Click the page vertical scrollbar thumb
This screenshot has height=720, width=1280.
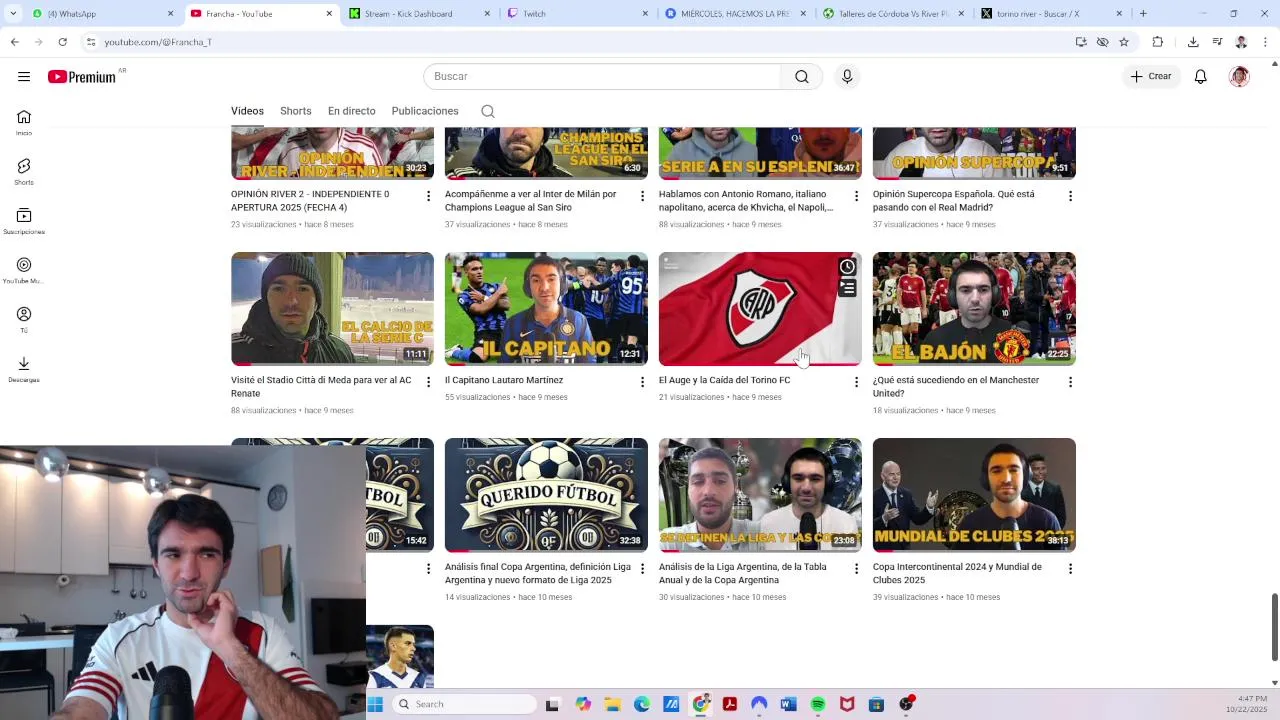coord(1274,627)
